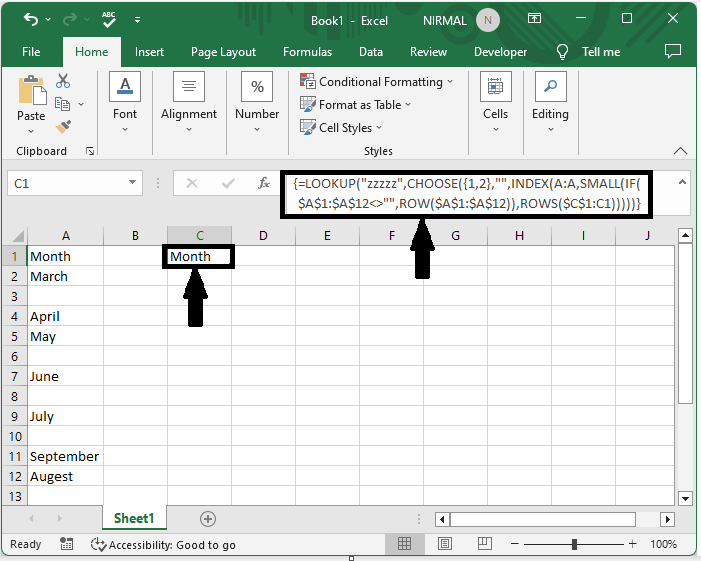Open the Formulas tab
The image size is (701, 561).
click(307, 52)
